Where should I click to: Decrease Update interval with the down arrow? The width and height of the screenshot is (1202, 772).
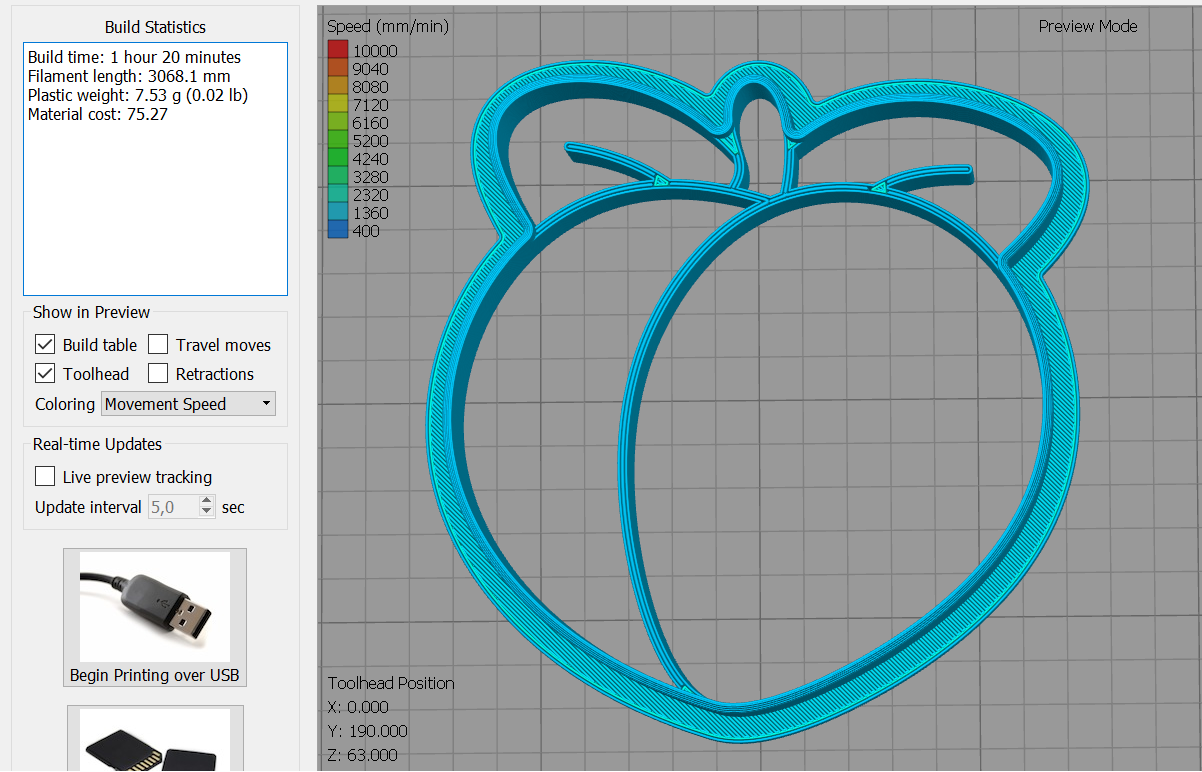(x=207, y=512)
